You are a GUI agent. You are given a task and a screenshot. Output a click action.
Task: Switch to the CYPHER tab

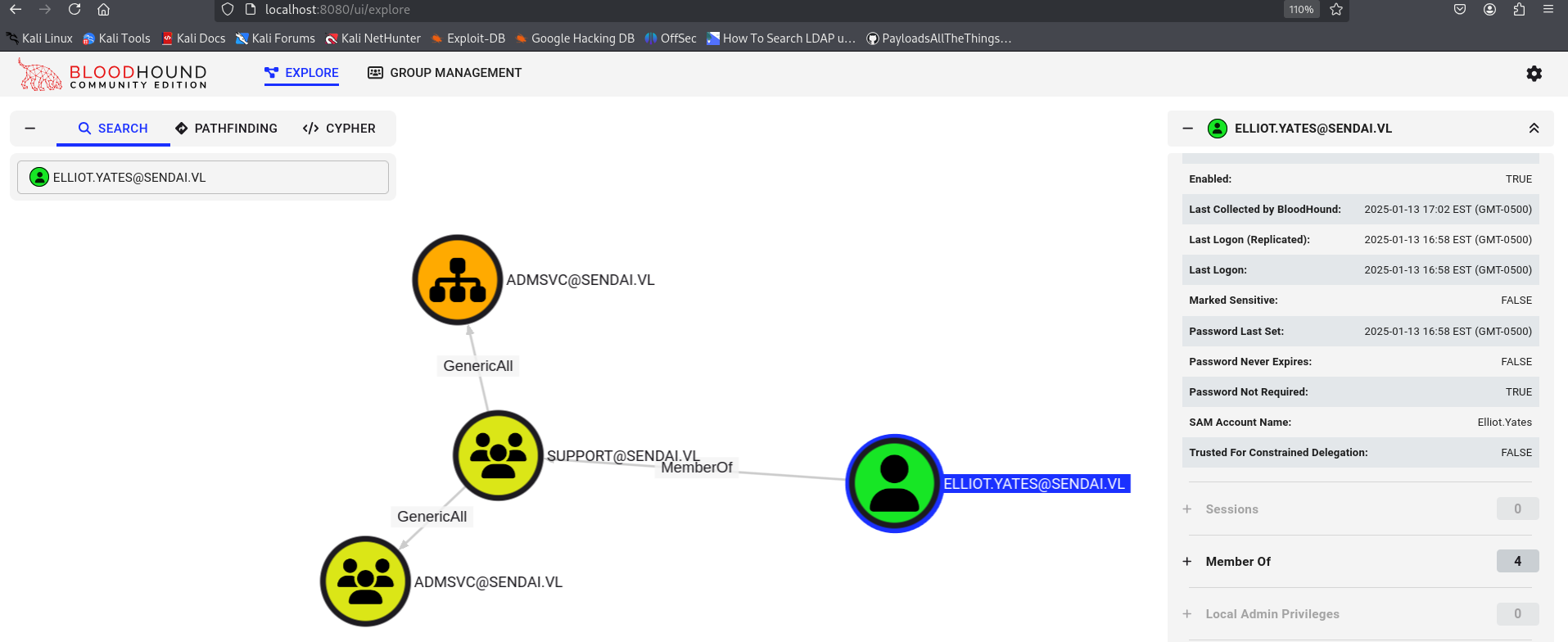339,129
